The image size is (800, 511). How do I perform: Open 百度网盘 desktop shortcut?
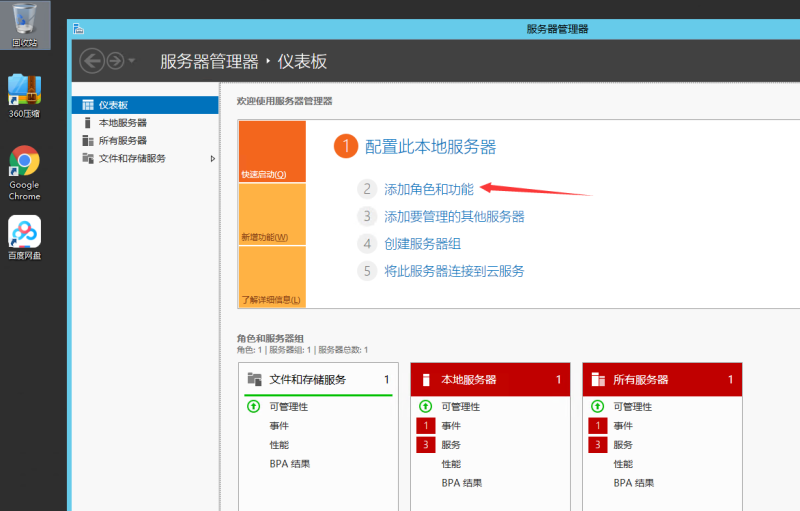click(x=24, y=237)
